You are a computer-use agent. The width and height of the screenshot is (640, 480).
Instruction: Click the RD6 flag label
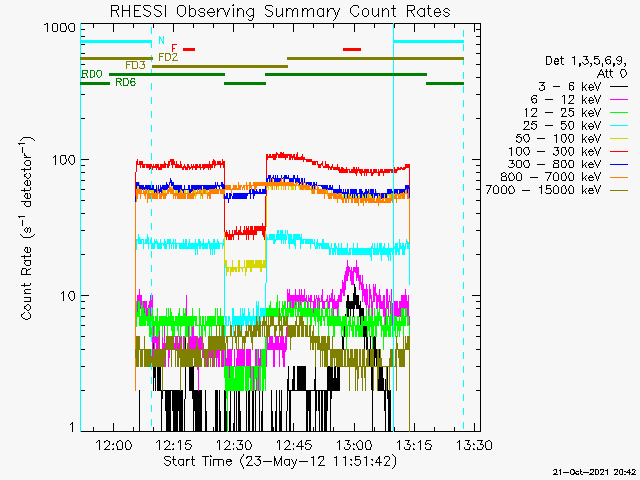point(125,82)
